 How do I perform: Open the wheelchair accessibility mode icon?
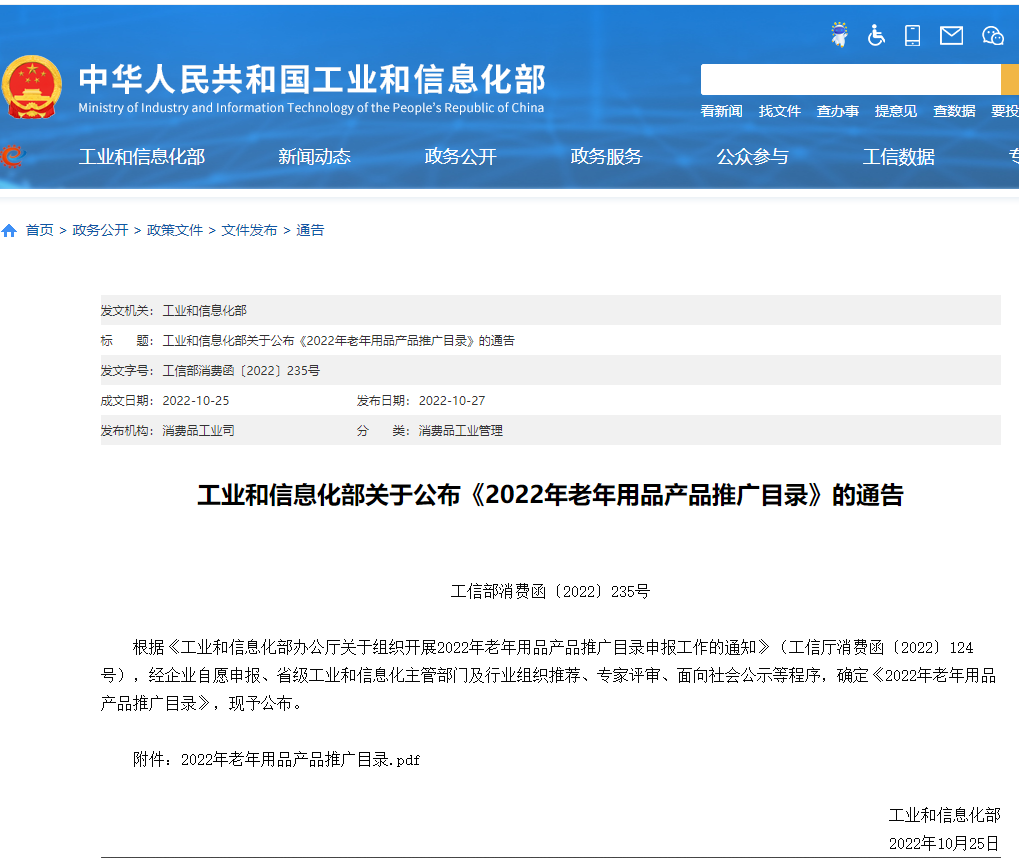coord(876,34)
